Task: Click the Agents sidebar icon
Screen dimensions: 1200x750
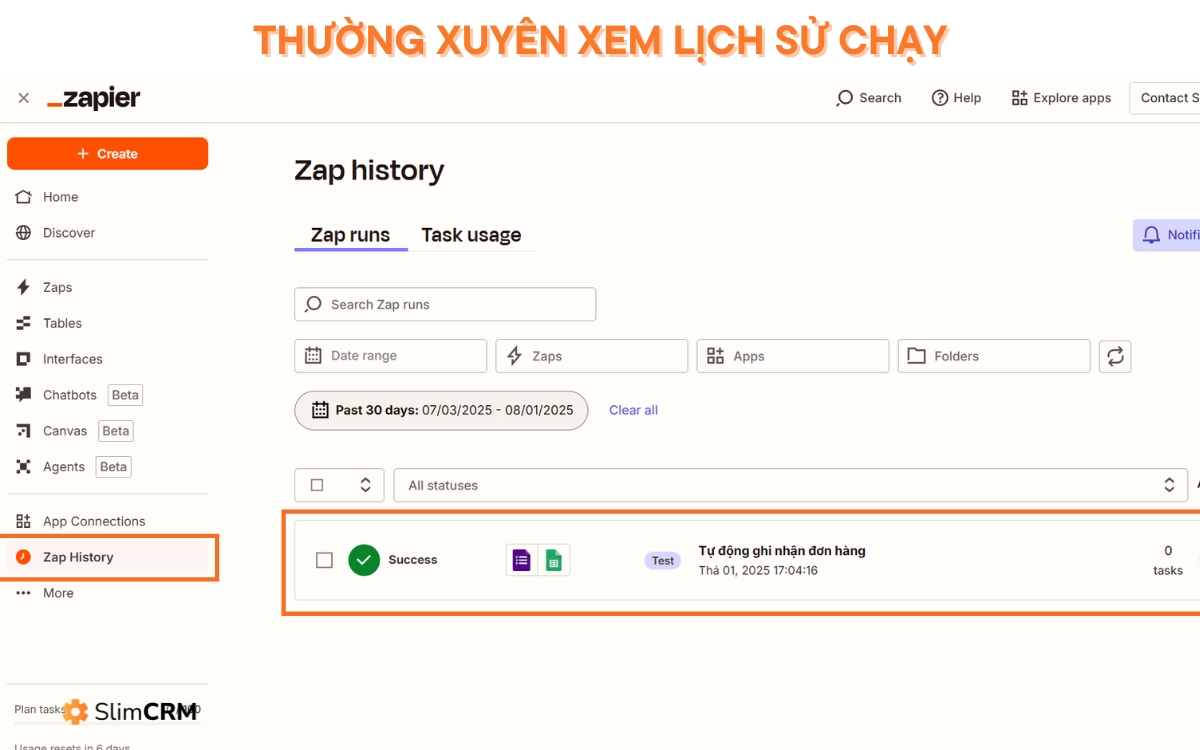Action: 24,467
